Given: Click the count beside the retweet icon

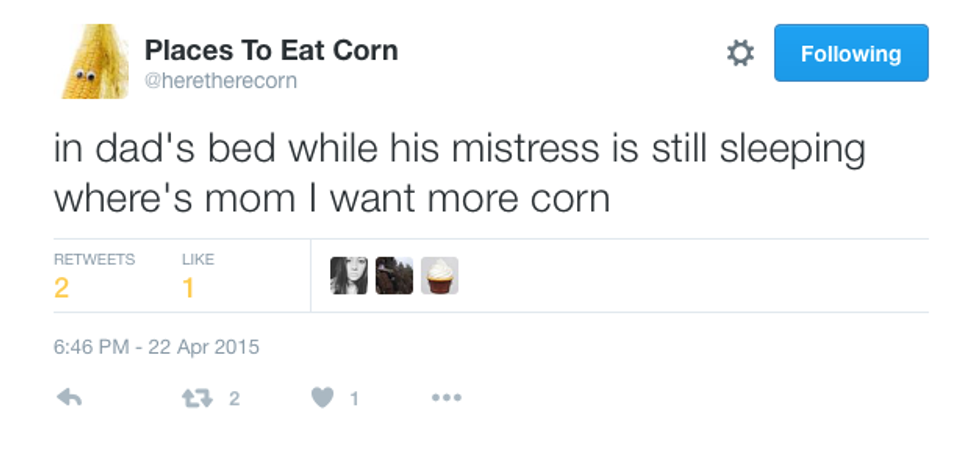Looking at the screenshot, I should click(x=234, y=399).
